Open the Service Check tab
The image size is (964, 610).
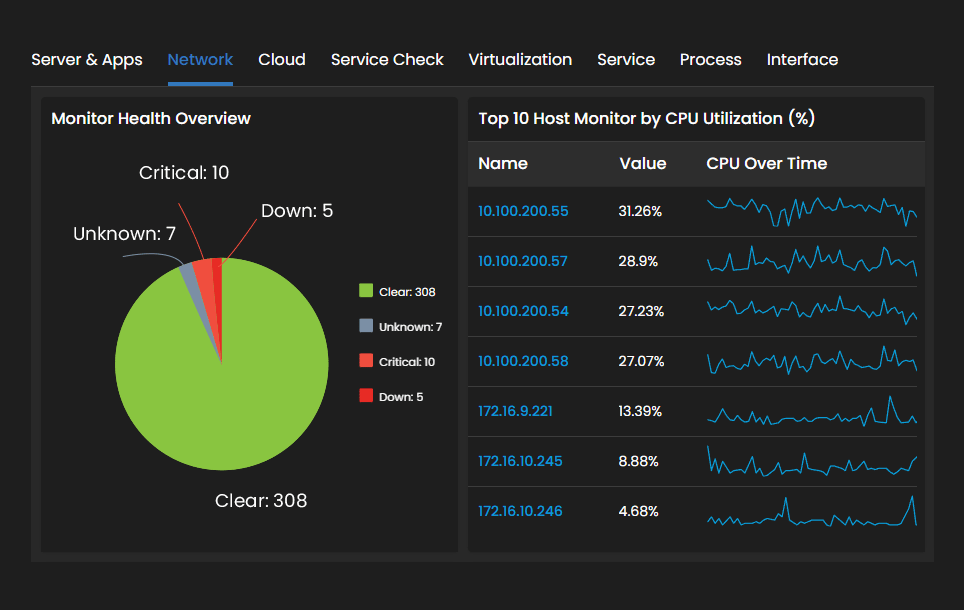(387, 60)
